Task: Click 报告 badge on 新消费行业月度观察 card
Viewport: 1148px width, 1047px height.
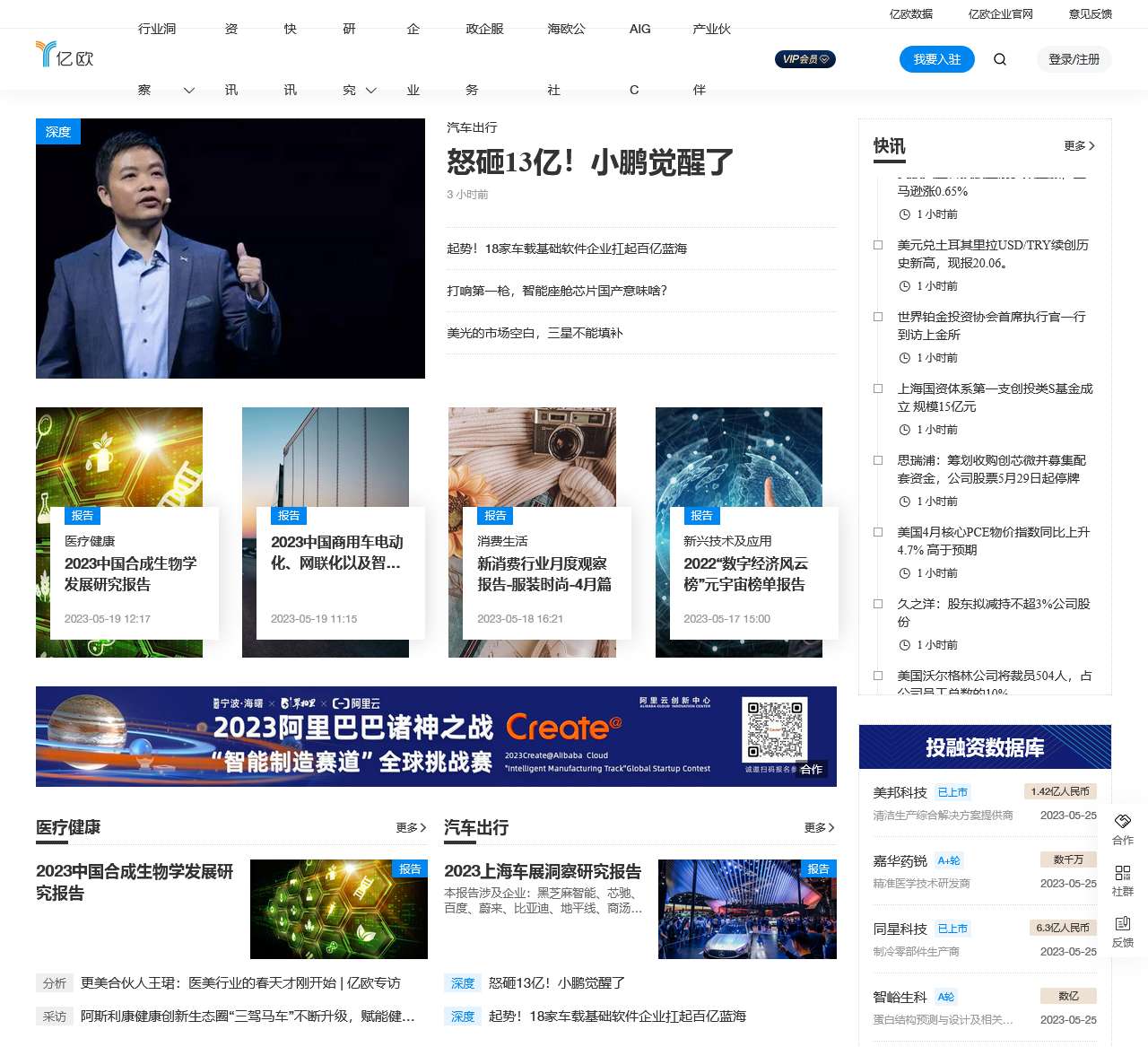Action: [495, 516]
